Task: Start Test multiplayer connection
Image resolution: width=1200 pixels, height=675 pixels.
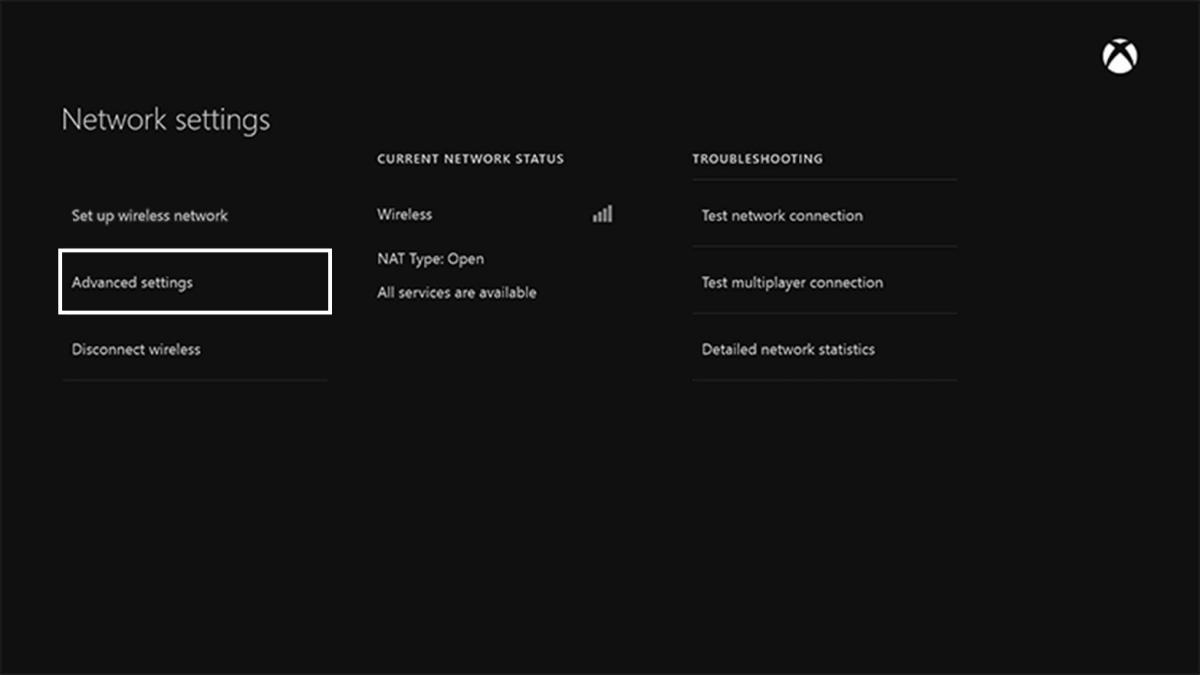Action: [x=824, y=282]
